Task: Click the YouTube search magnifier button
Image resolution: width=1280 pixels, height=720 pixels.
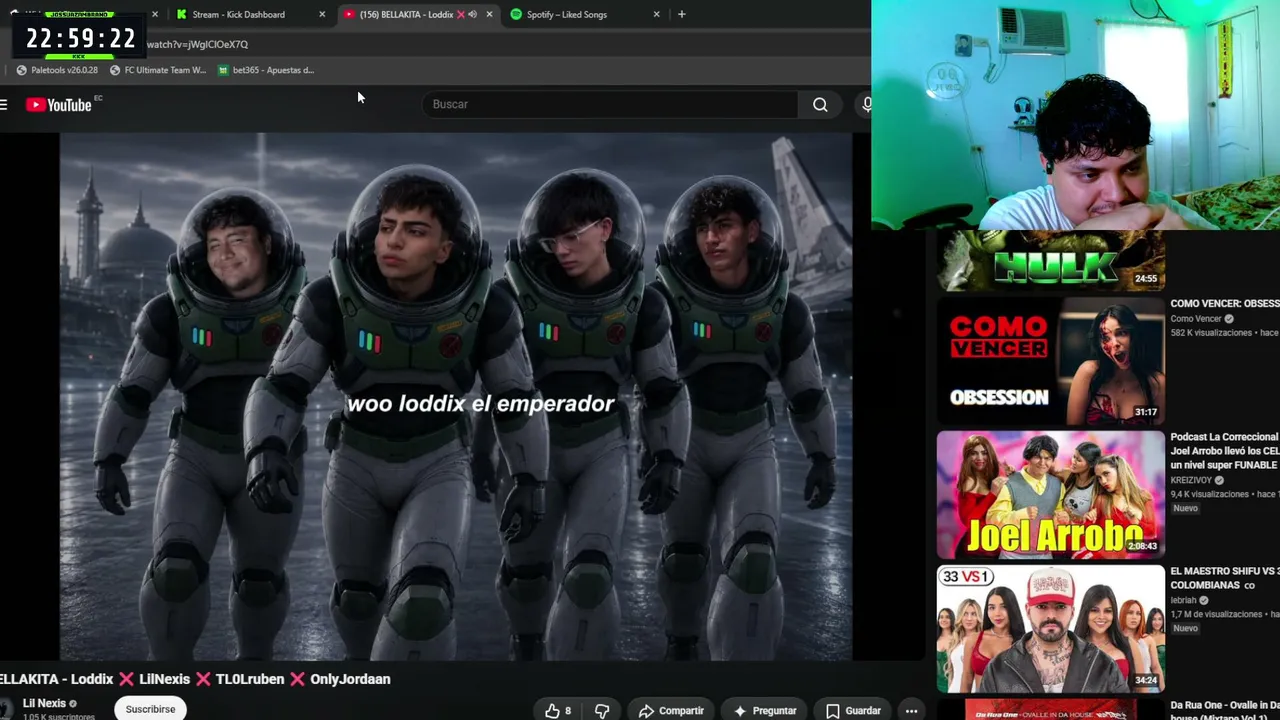Action: click(x=820, y=104)
